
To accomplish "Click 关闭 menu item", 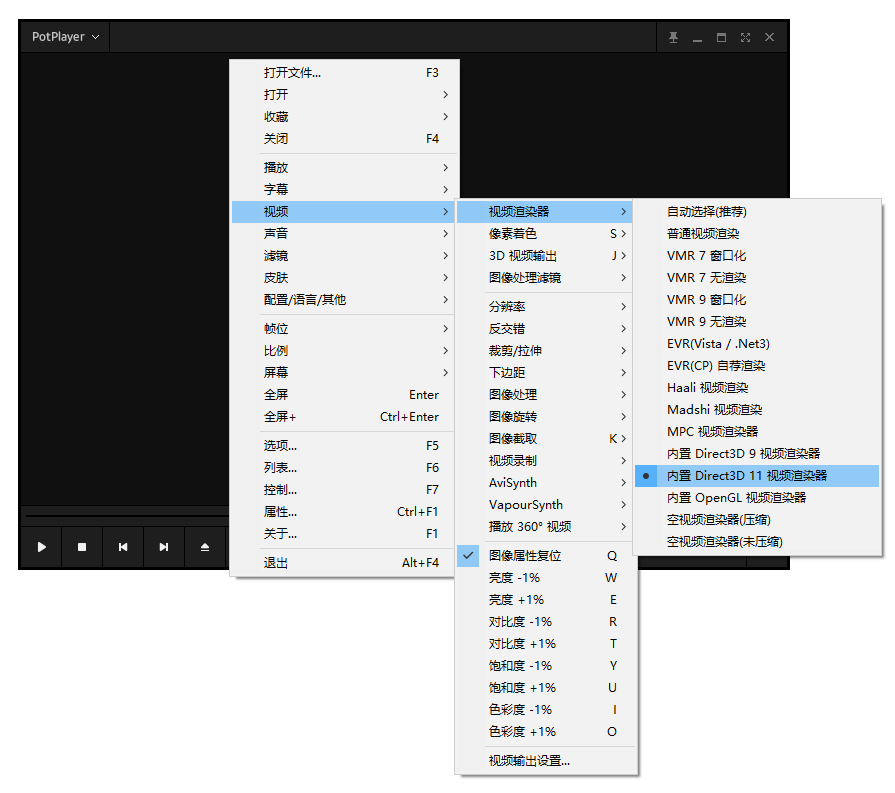I will (x=342, y=139).
